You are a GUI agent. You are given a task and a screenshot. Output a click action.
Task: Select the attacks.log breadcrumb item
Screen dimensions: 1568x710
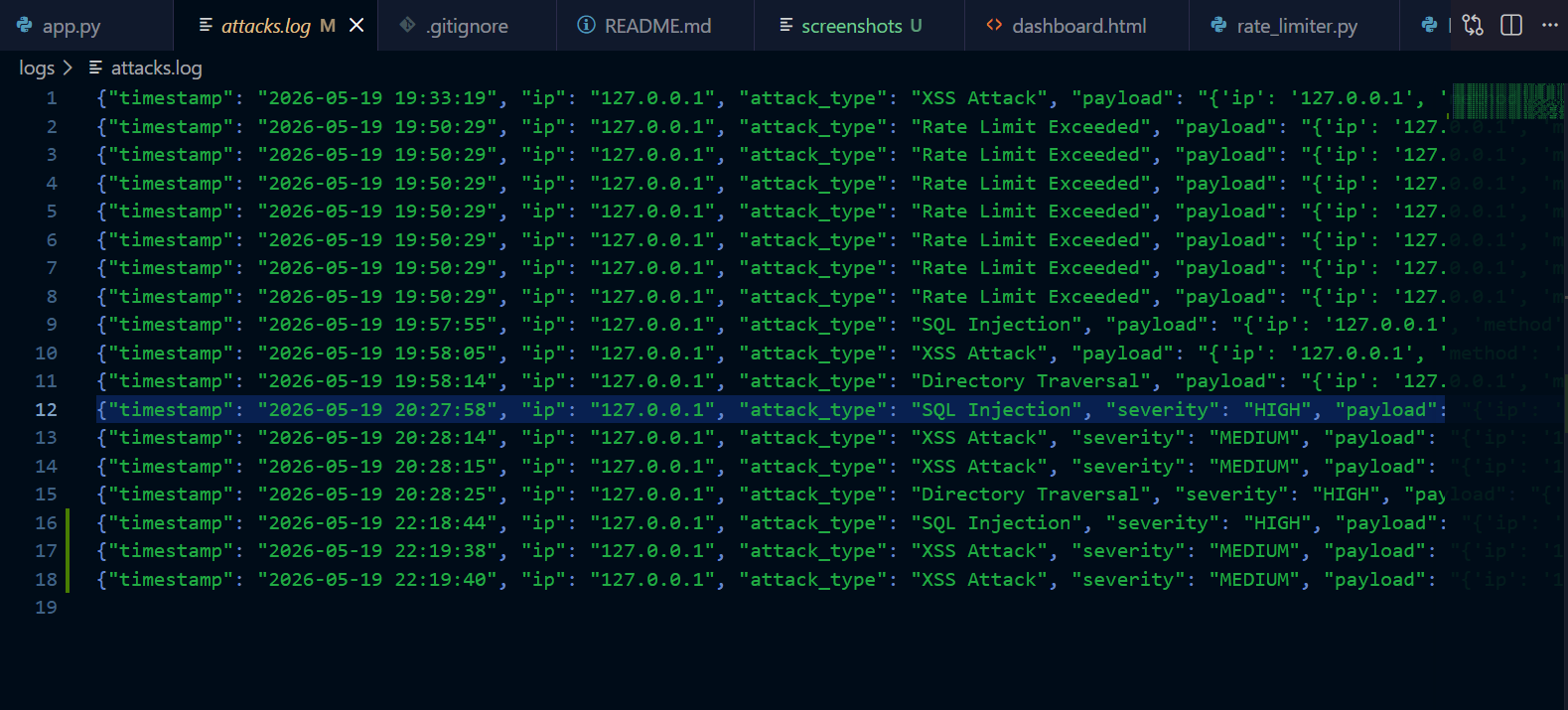pyautogui.click(x=156, y=68)
